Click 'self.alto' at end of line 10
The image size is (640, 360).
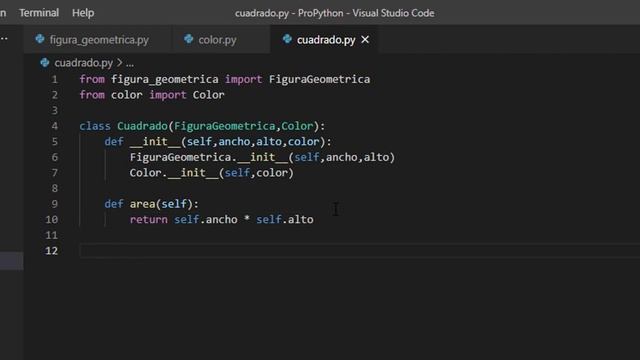click(x=285, y=220)
